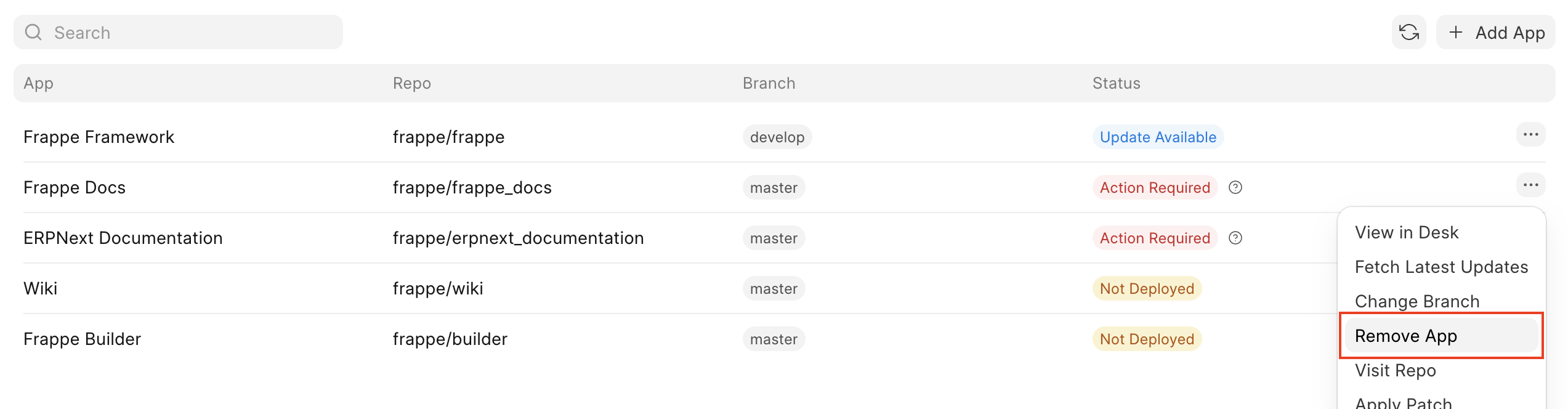Viewport: 1568px width, 409px height.
Task: Toggle three-dot menu for Frappe Docs
Action: click(x=1530, y=185)
